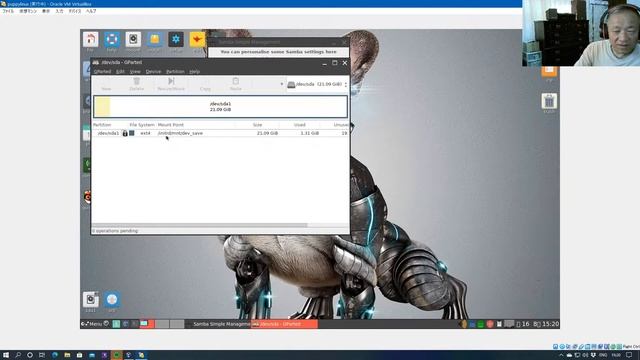Click the 21.09 GiB size cell
The height and width of the screenshot is (360, 640).
[x=267, y=133]
